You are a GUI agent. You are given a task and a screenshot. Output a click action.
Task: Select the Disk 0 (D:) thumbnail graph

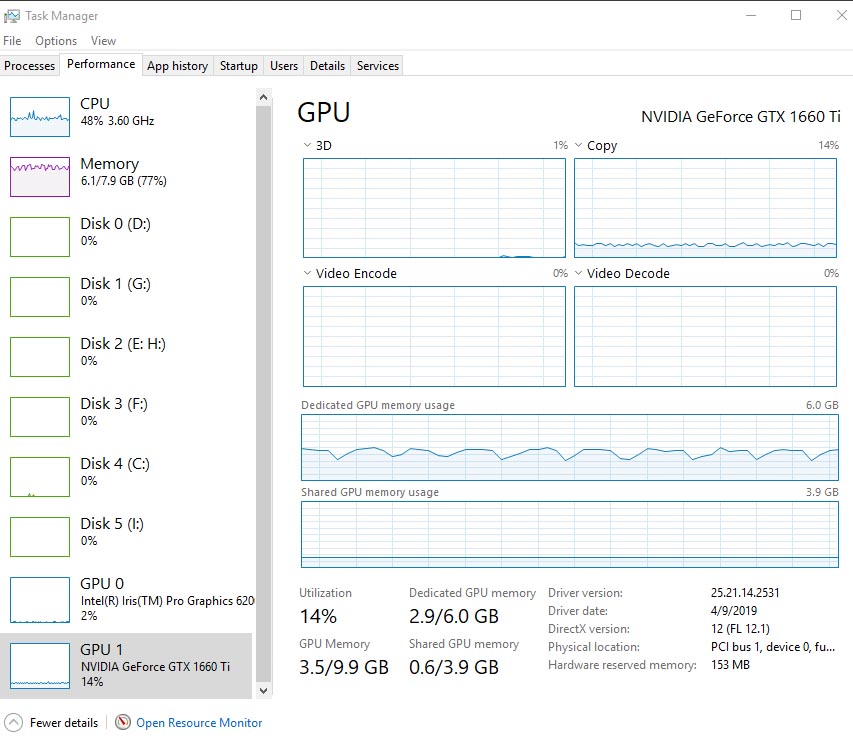40,237
